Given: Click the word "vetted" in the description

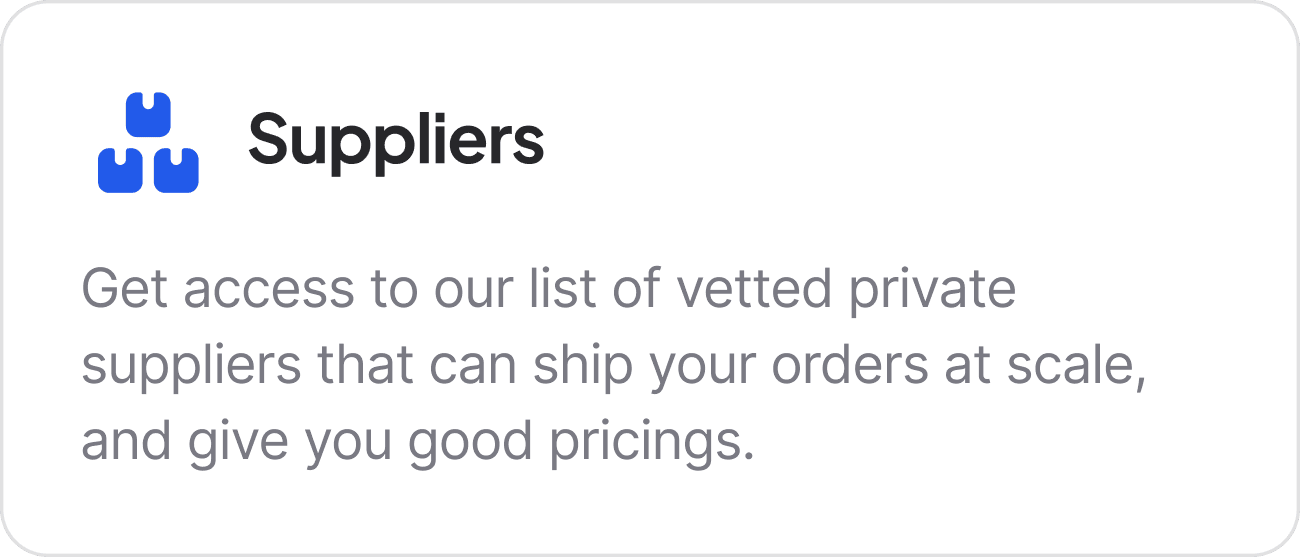Looking at the screenshot, I should pyautogui.click(x=753, y=290).
